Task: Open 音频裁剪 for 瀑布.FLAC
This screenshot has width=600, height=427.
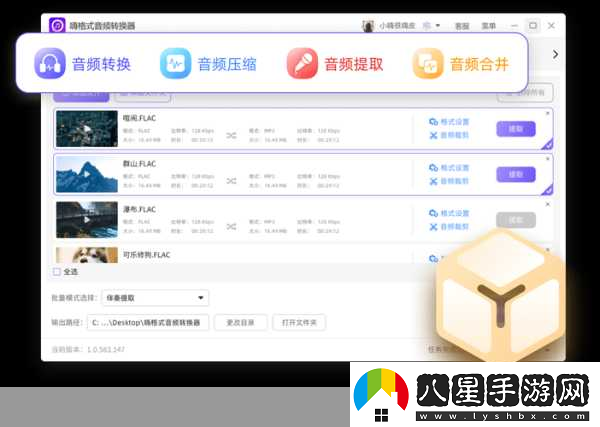Action: 449,227
